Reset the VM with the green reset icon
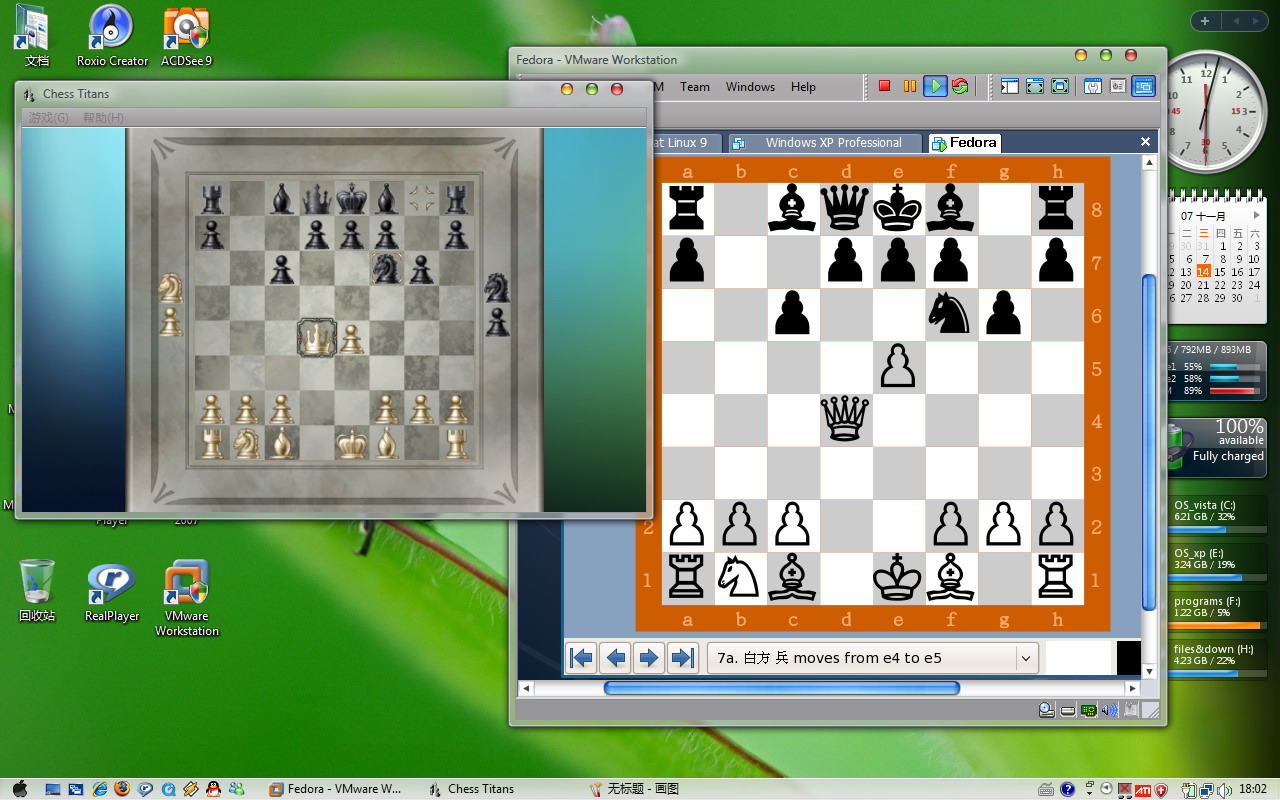The width and height of the screenshot is (1280, 800). pos(960,86)
